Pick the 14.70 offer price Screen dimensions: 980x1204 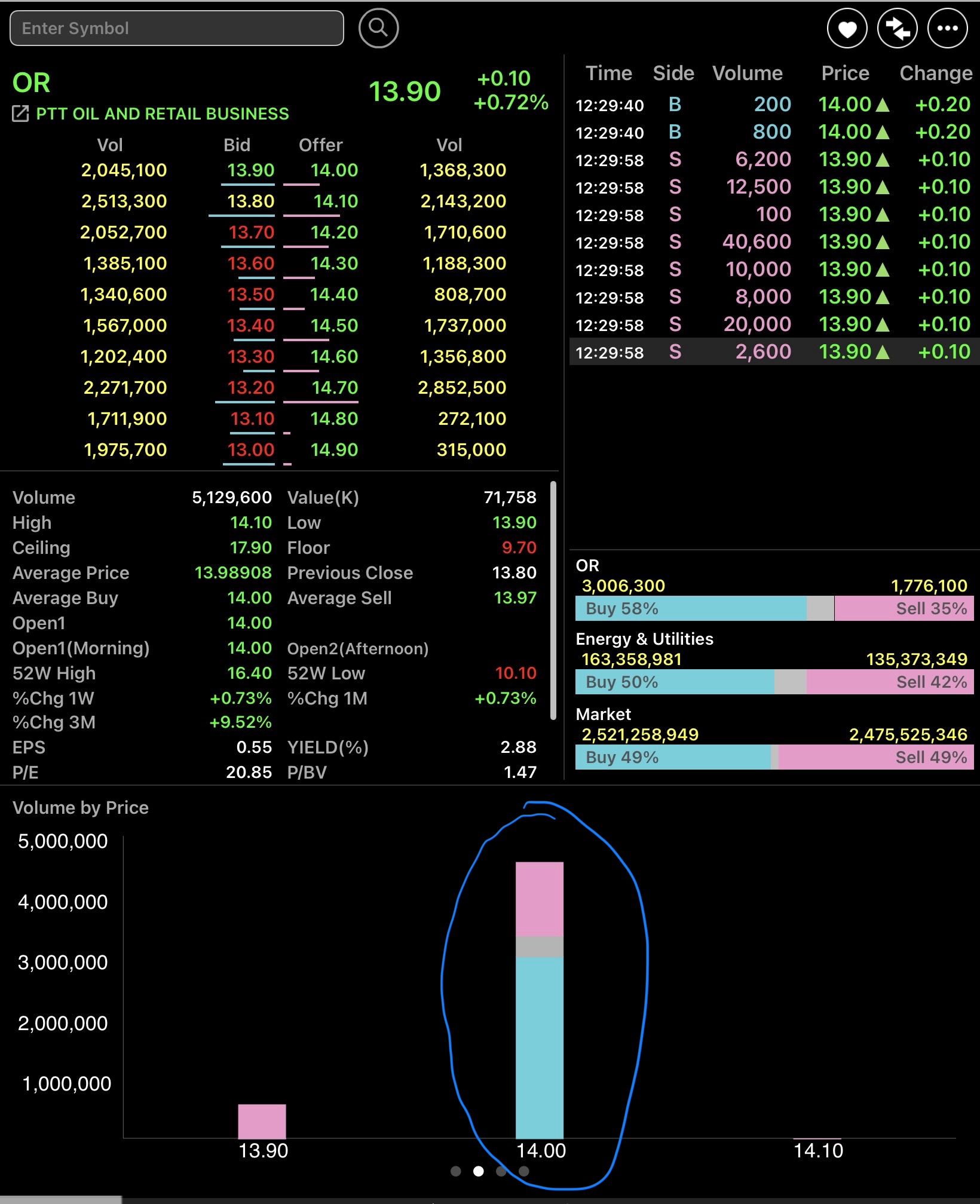tap(335, 388)
